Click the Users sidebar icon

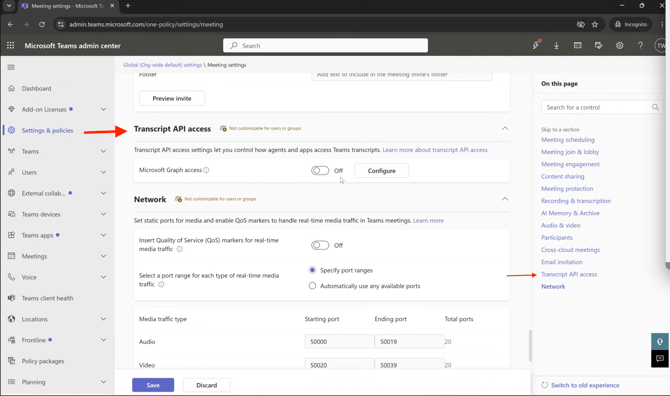pos(12,172)
